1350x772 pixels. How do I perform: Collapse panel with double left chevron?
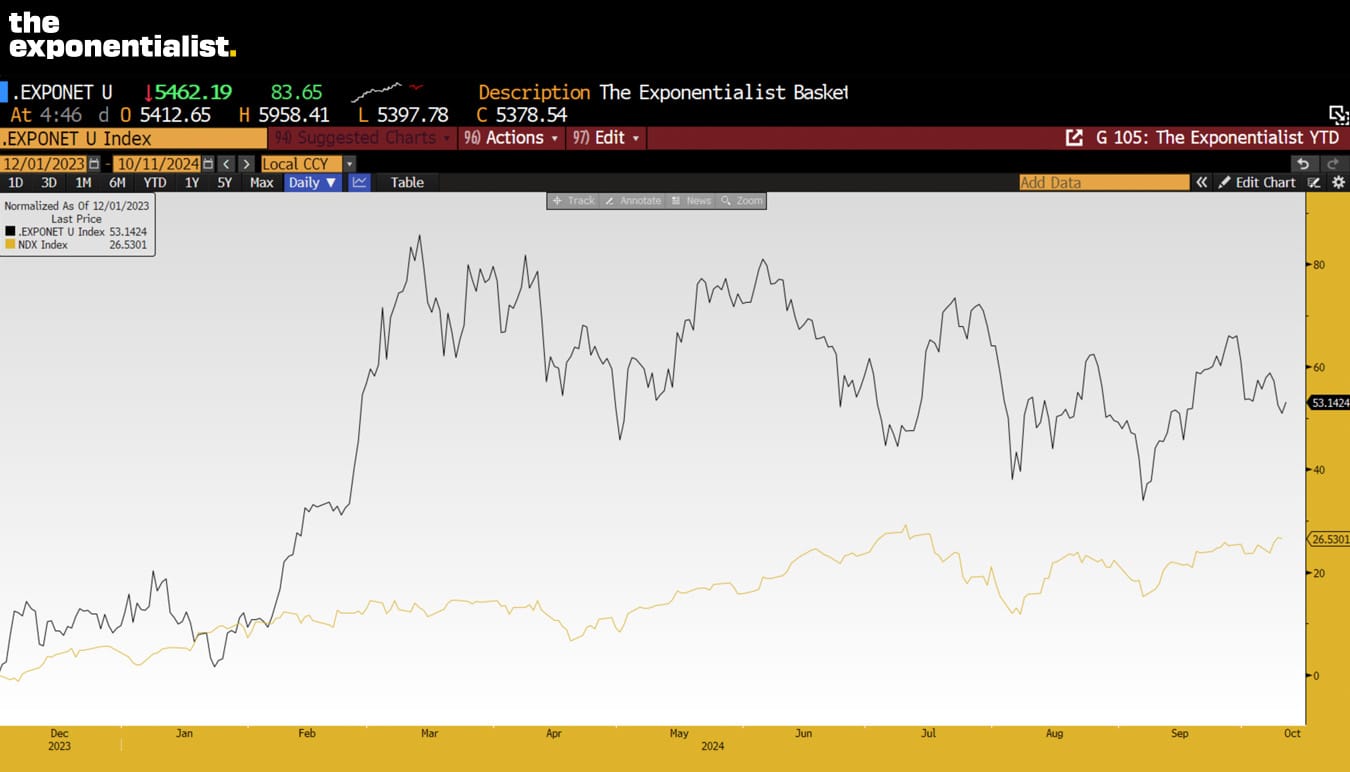pos(1202,182)
